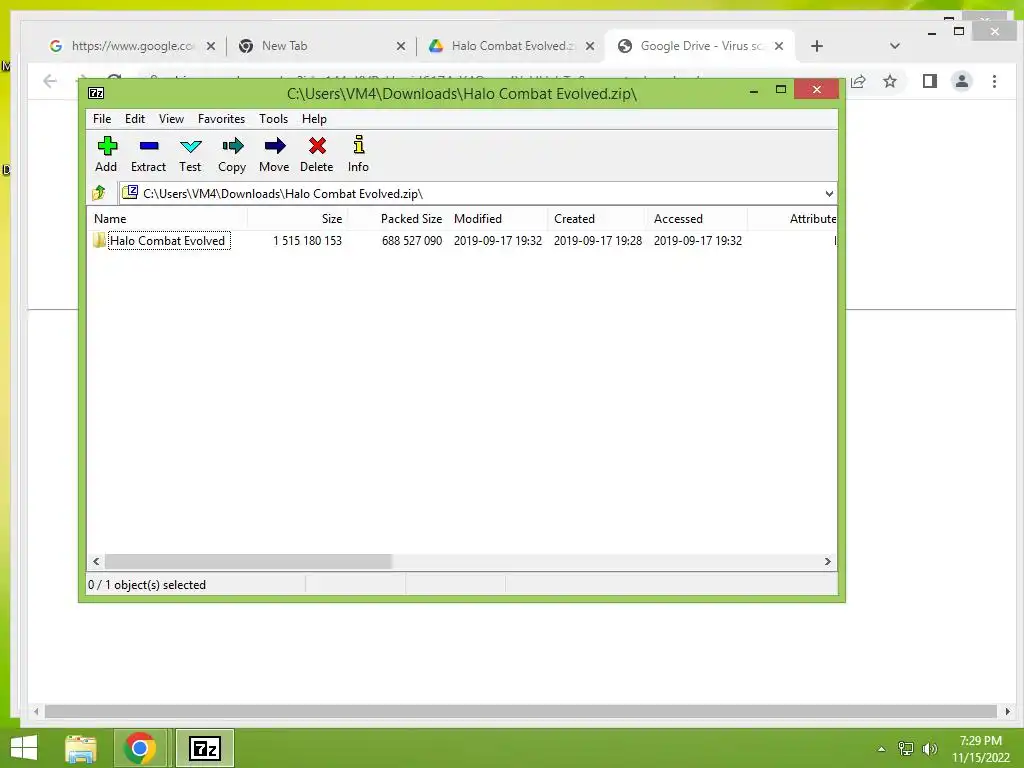Open the Edit menu
Viewport: 1024px width, 768px height.
pos(135,119)
